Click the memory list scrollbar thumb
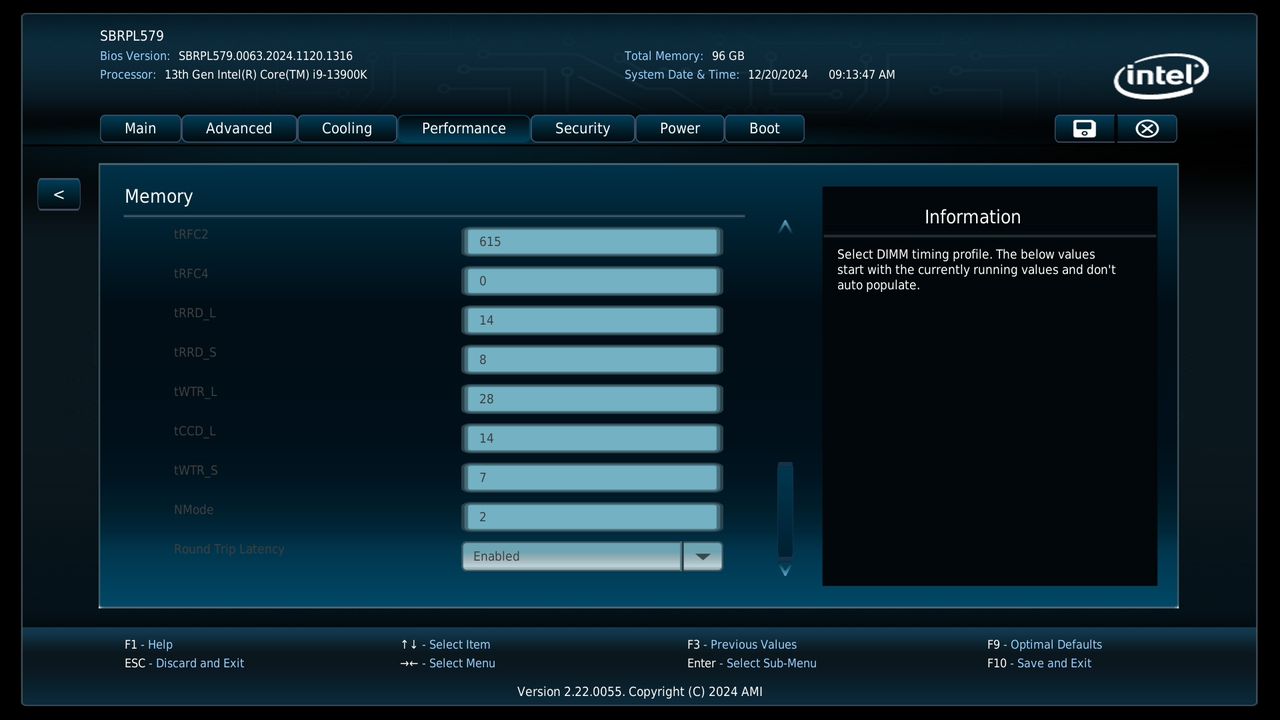 pyautogui.click(x=785, y=510)
